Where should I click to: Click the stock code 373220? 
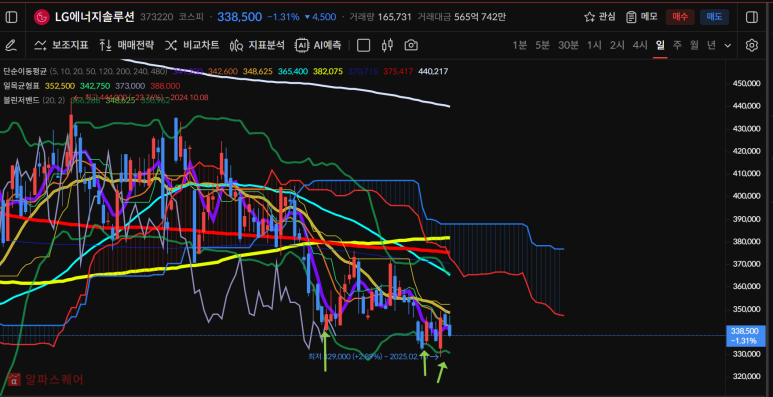[156, 17]
